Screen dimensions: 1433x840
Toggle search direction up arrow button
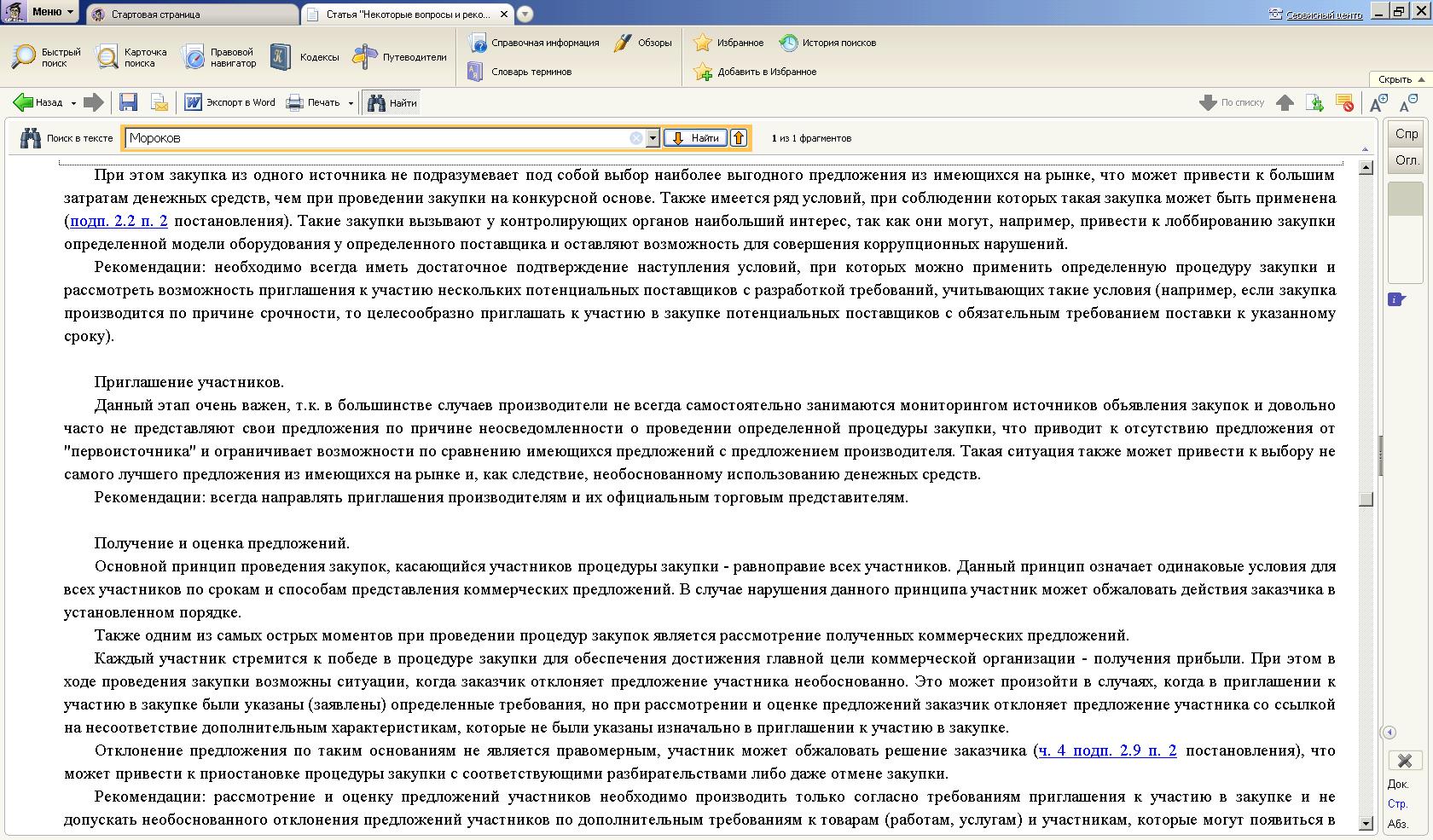(739, 138)
